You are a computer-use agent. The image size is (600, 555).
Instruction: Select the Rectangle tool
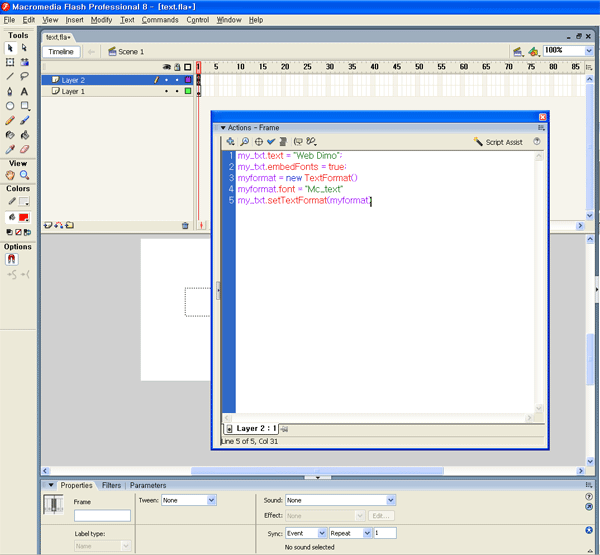(24, 106)
